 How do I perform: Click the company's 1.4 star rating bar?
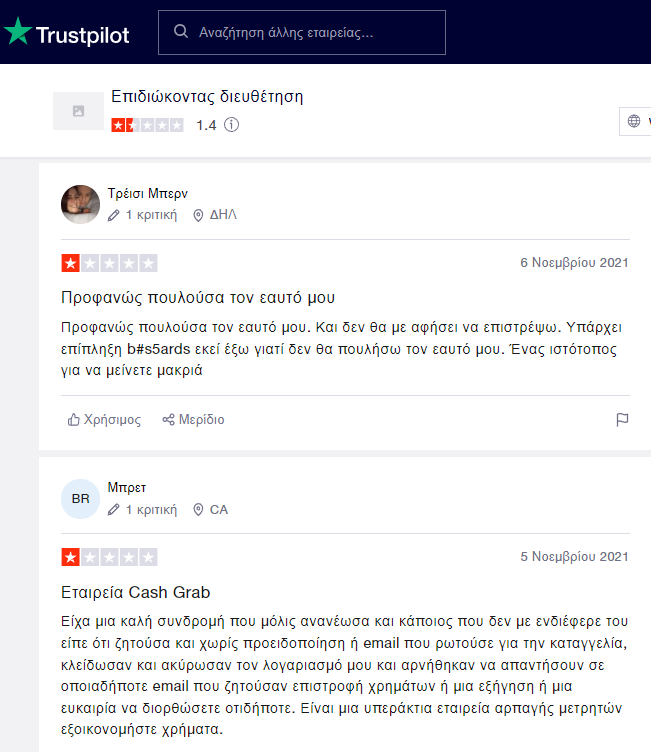point(147,125)
